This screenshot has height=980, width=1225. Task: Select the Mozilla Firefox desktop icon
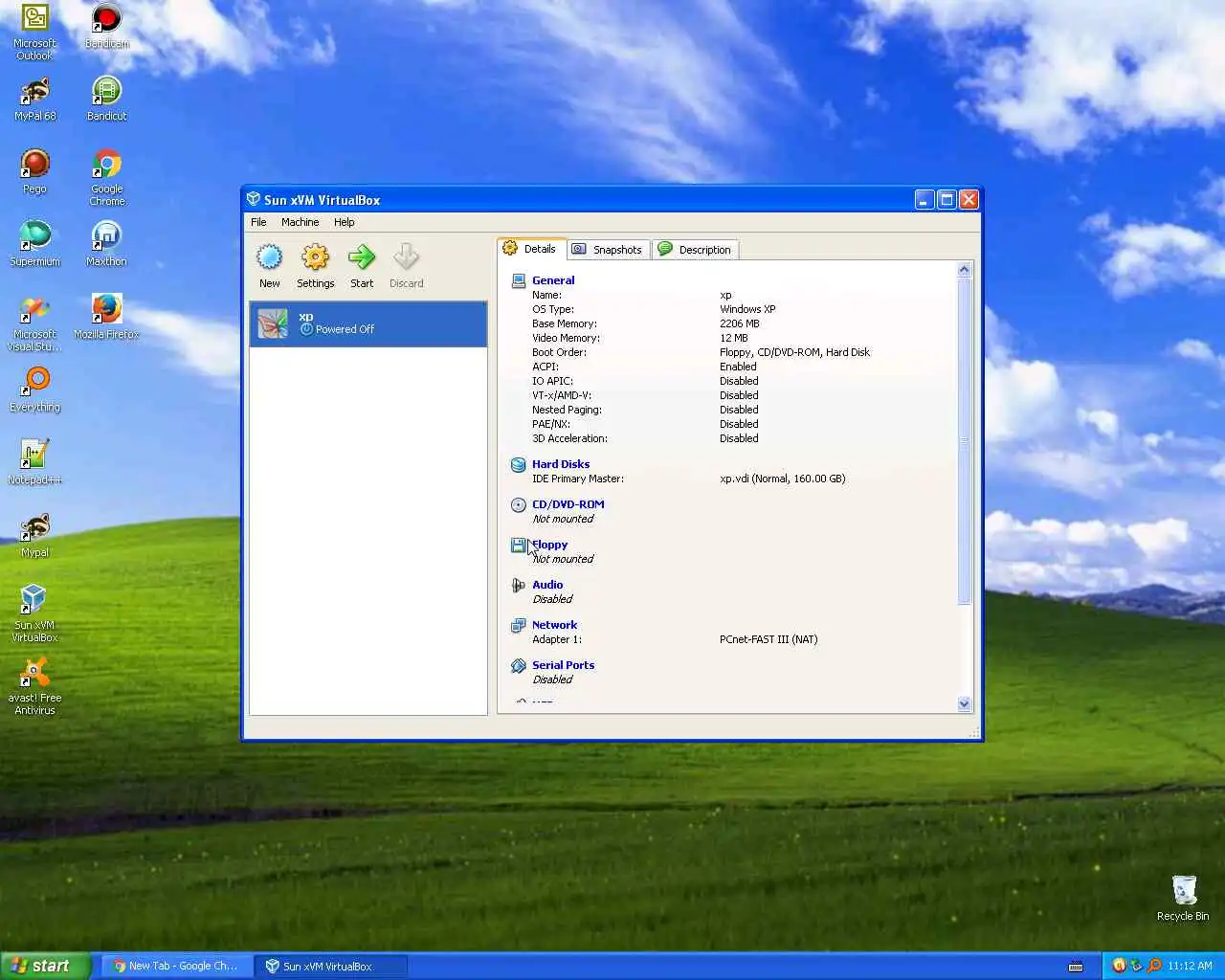(107, 317)
